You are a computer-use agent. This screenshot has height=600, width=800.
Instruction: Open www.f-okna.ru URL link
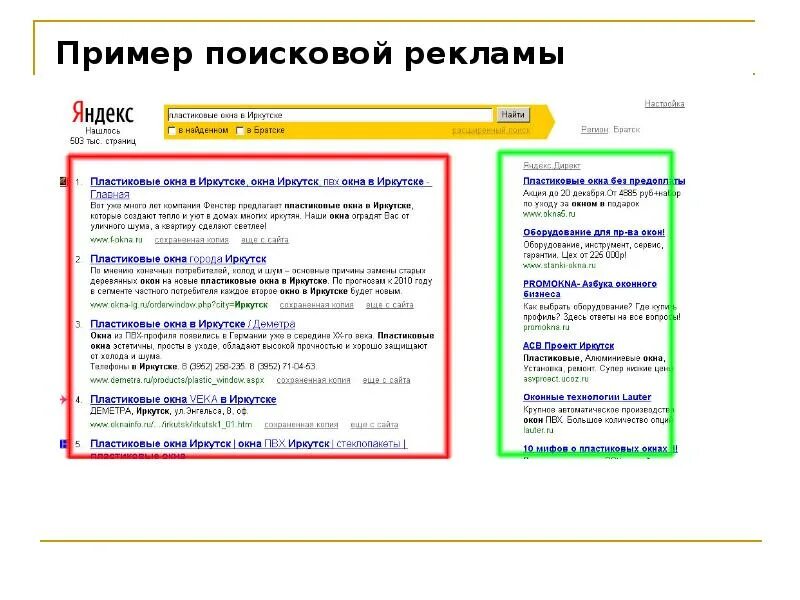(x=116, y=239)
